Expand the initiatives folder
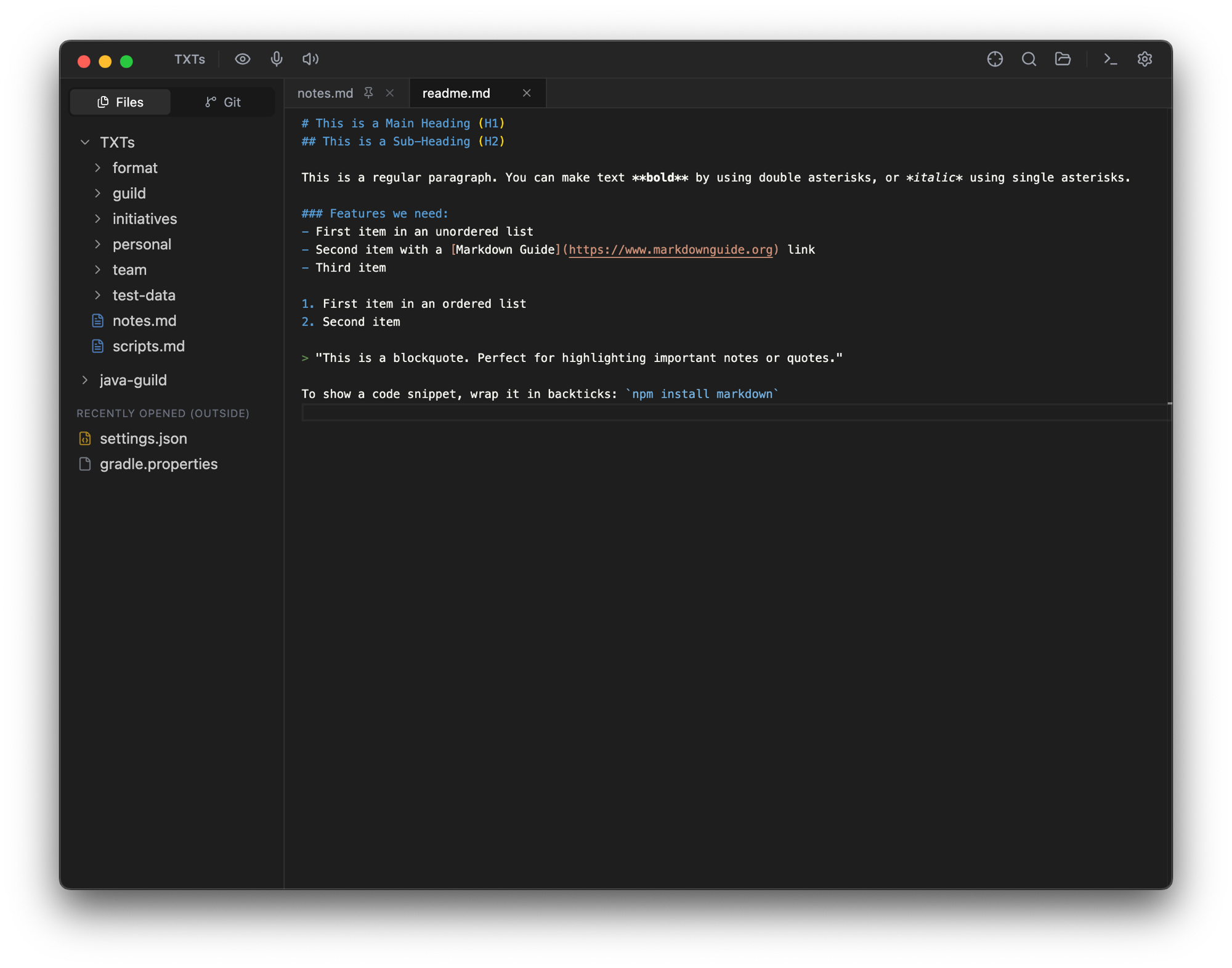The width and height of the screenshot is (1232, 968). click(97, 219)
